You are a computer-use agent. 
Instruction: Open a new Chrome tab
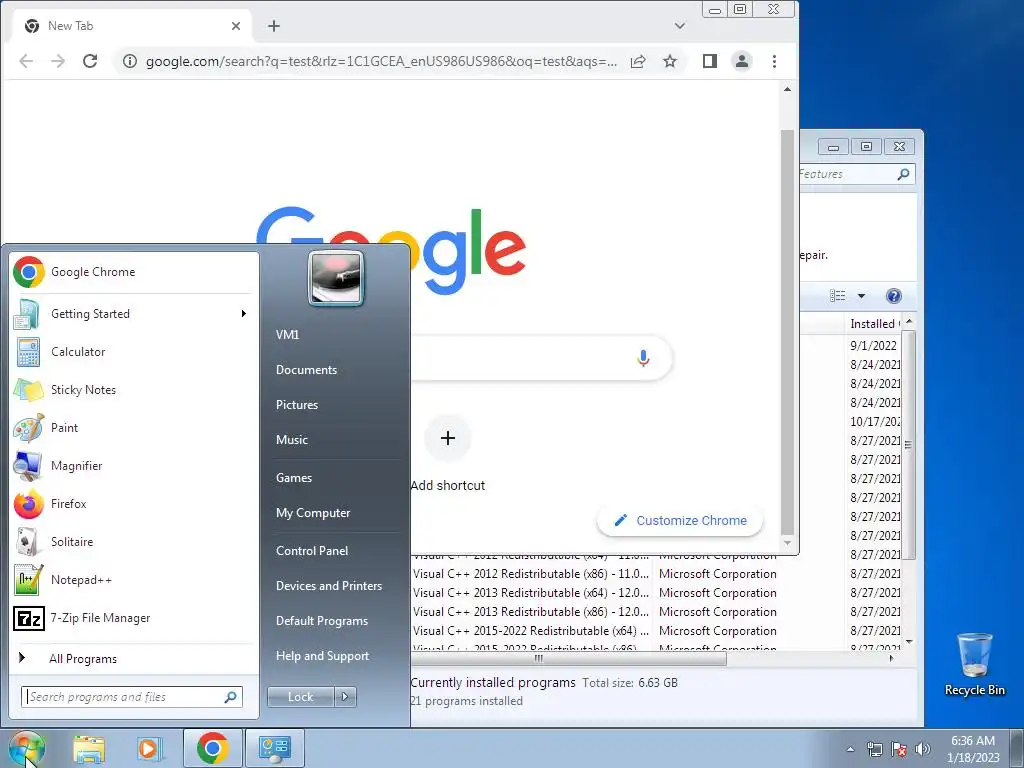[x=274, y=26]
